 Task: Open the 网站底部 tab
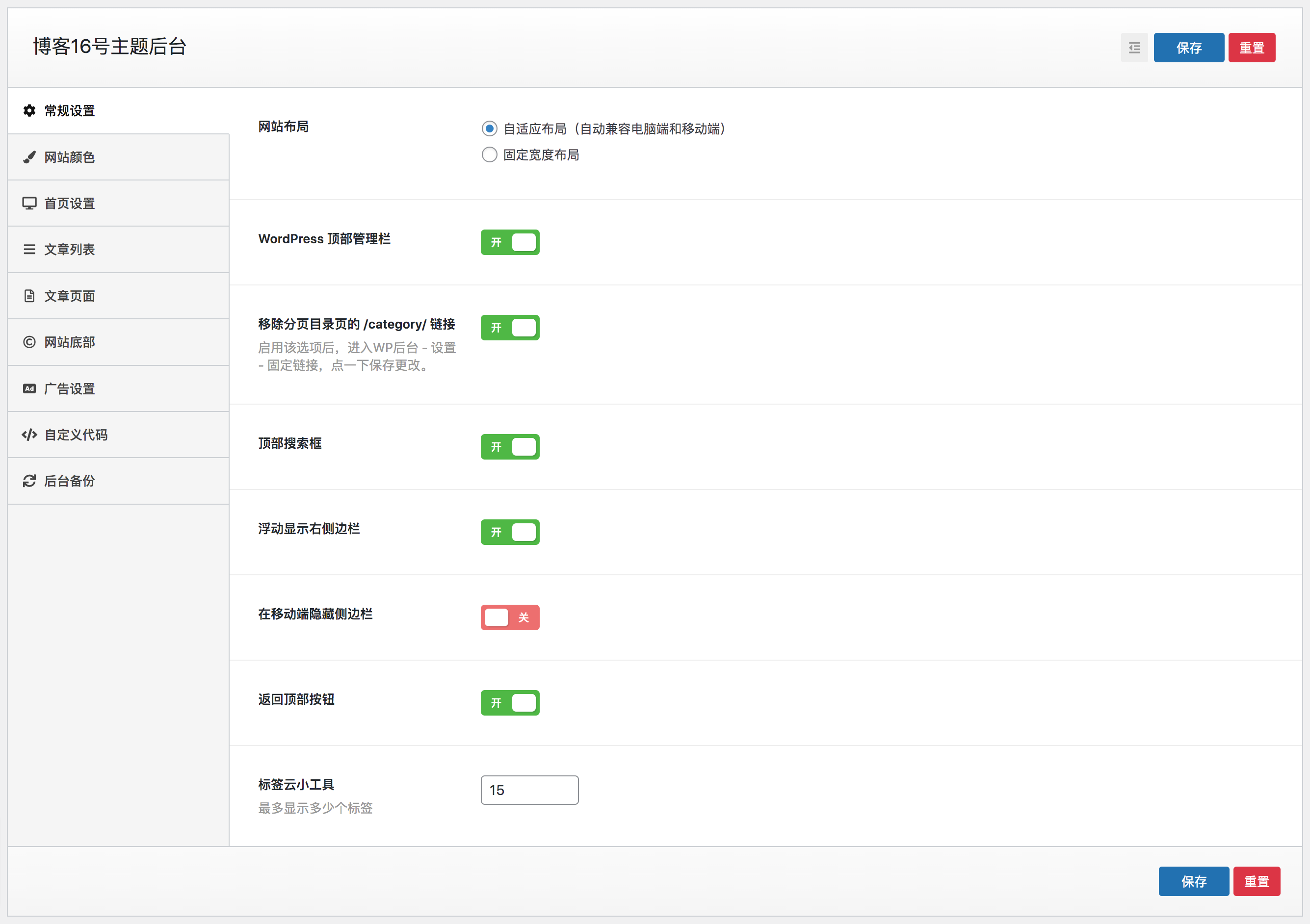click(119, 342)
